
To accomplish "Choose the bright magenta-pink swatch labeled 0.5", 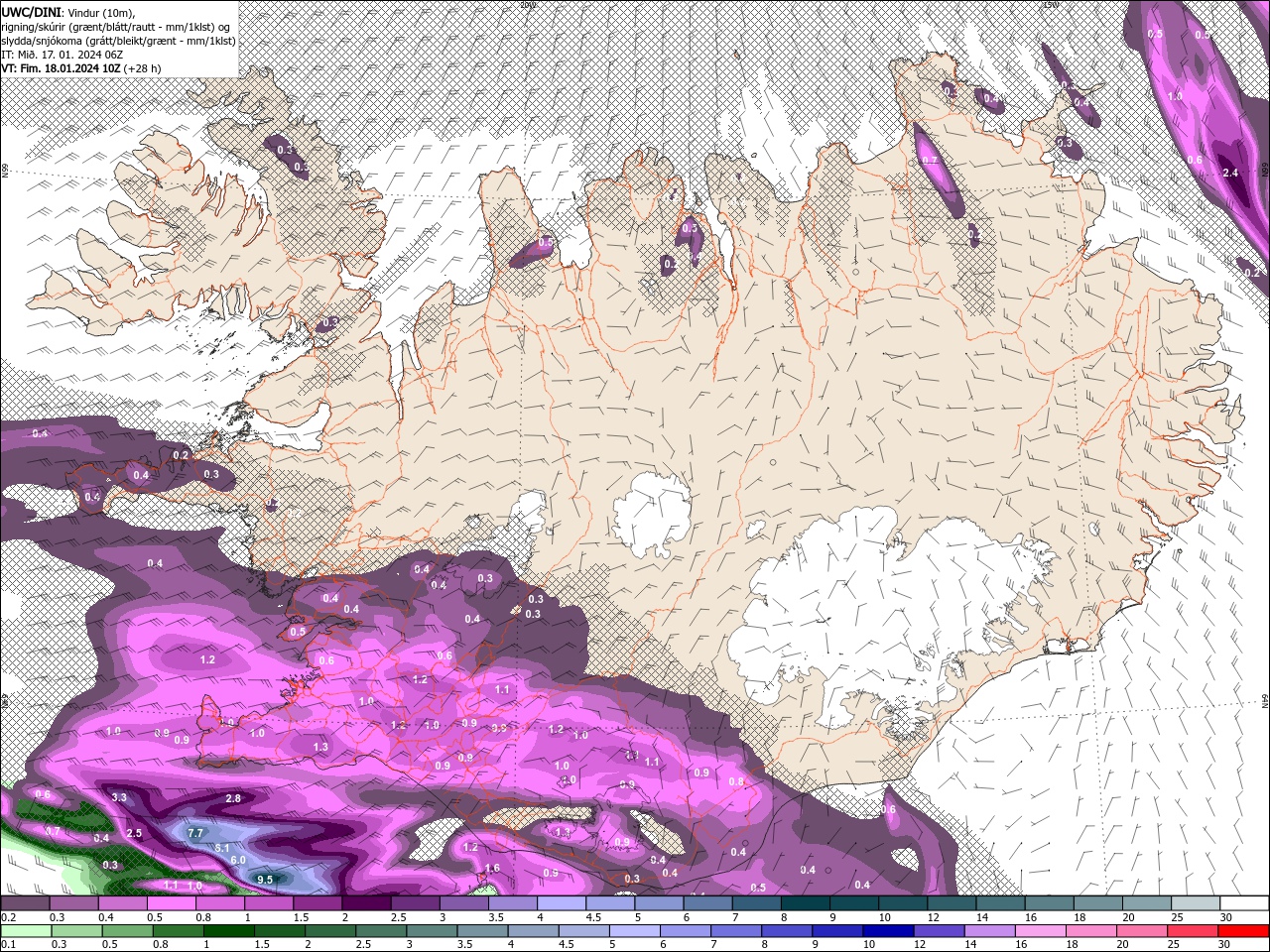I will [x=171, y=903].
